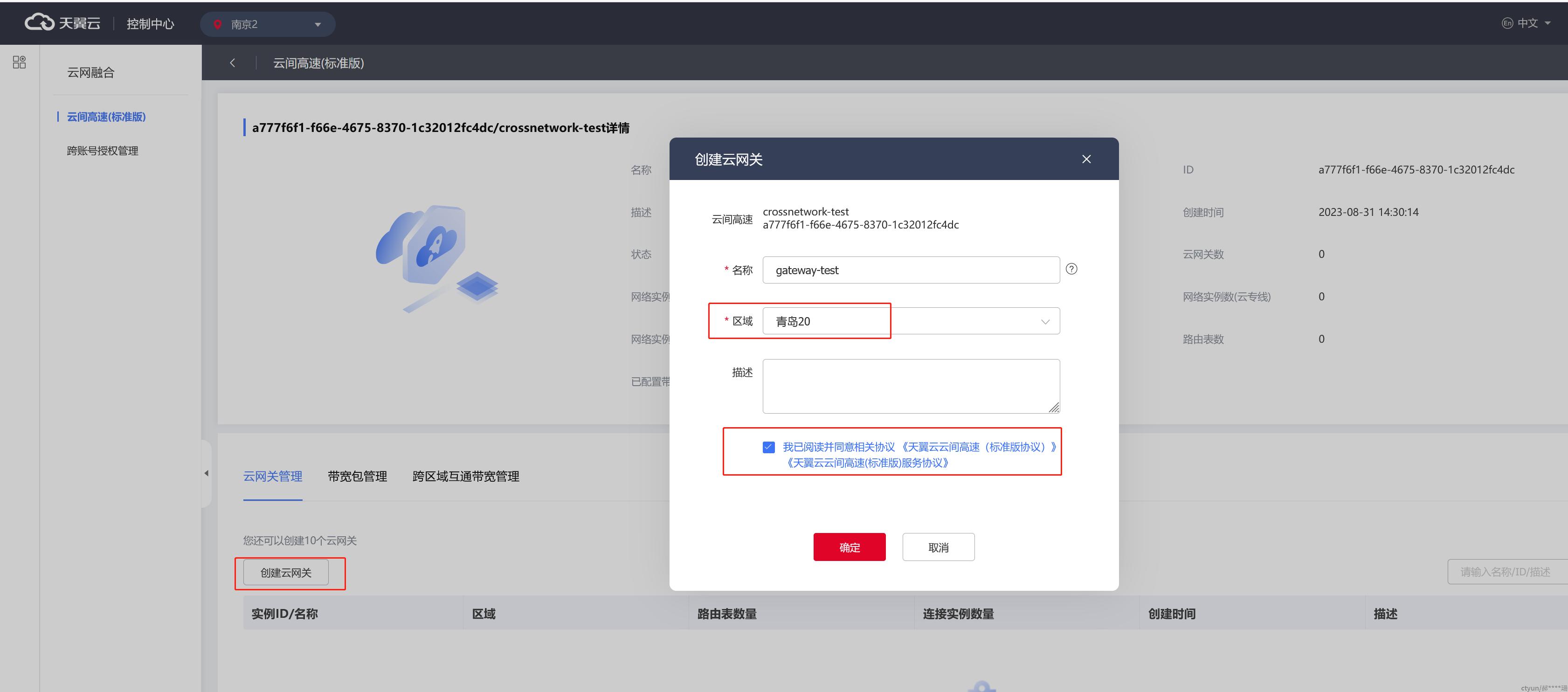This screenshot has height=692, width=1568.
Task: Close the 创建云网关 dialog
Action: point(1086,159)
